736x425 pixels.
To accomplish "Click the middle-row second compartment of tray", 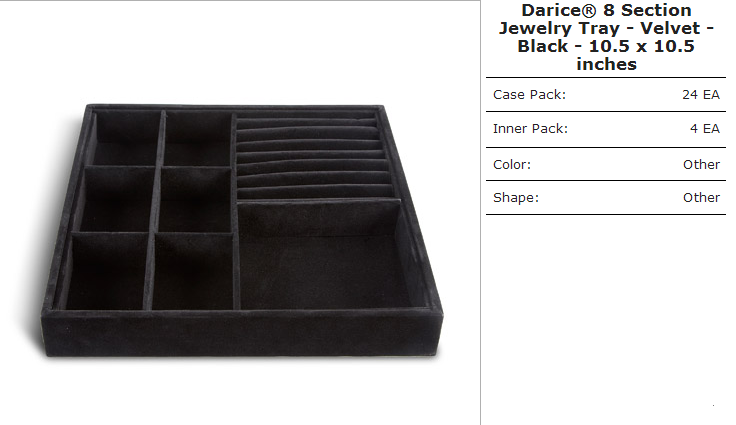I will 196,199.
